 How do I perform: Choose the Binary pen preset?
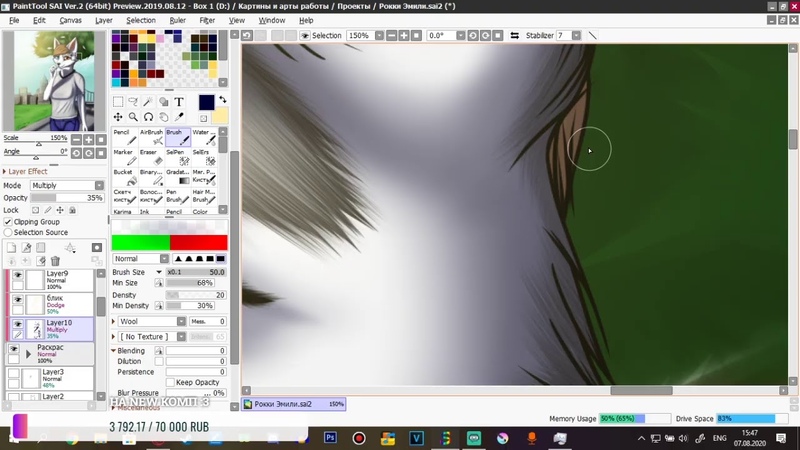coord(152,177)
